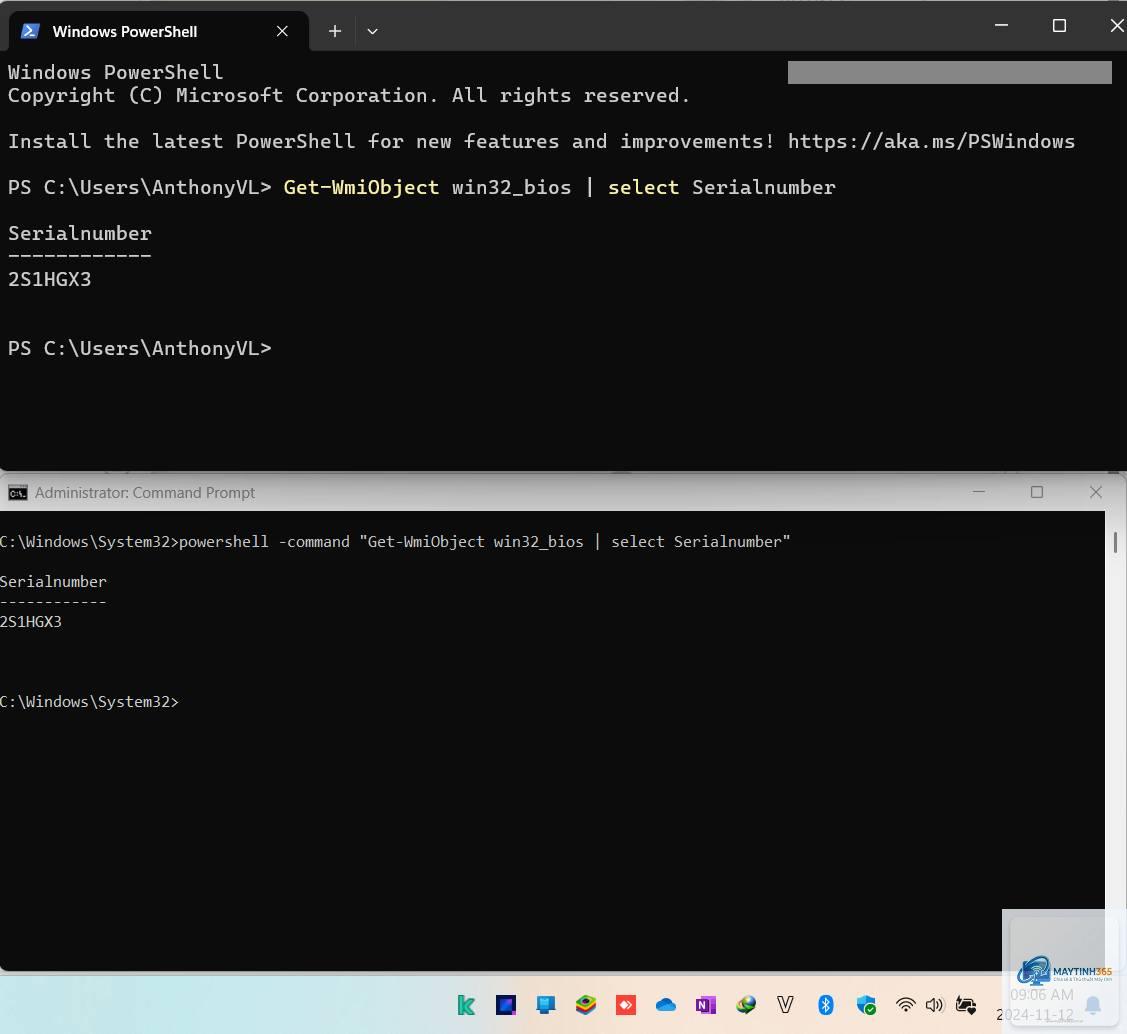
Task: Click the Serialnumber header in Command Prompt
Action: [53, 581]
